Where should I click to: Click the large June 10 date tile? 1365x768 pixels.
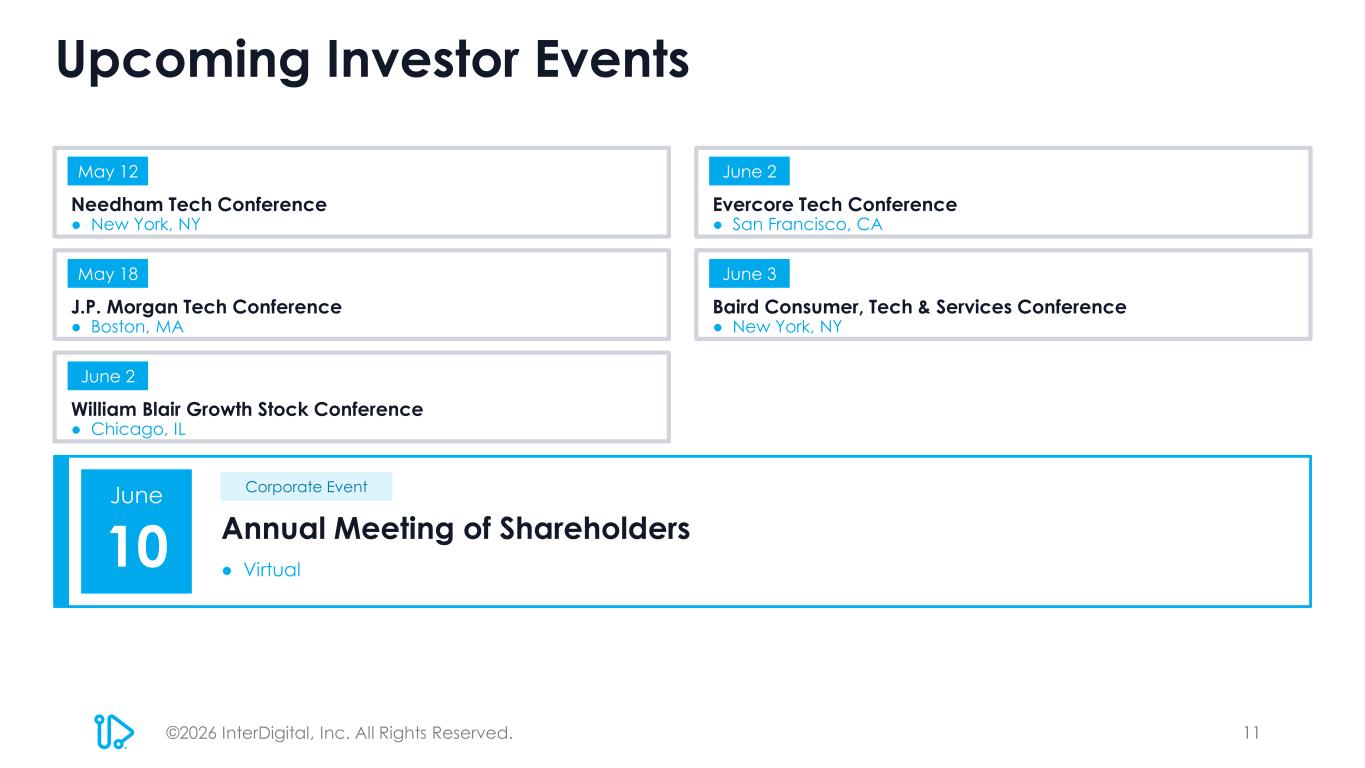pyautogui.click(x=136, y=531)
